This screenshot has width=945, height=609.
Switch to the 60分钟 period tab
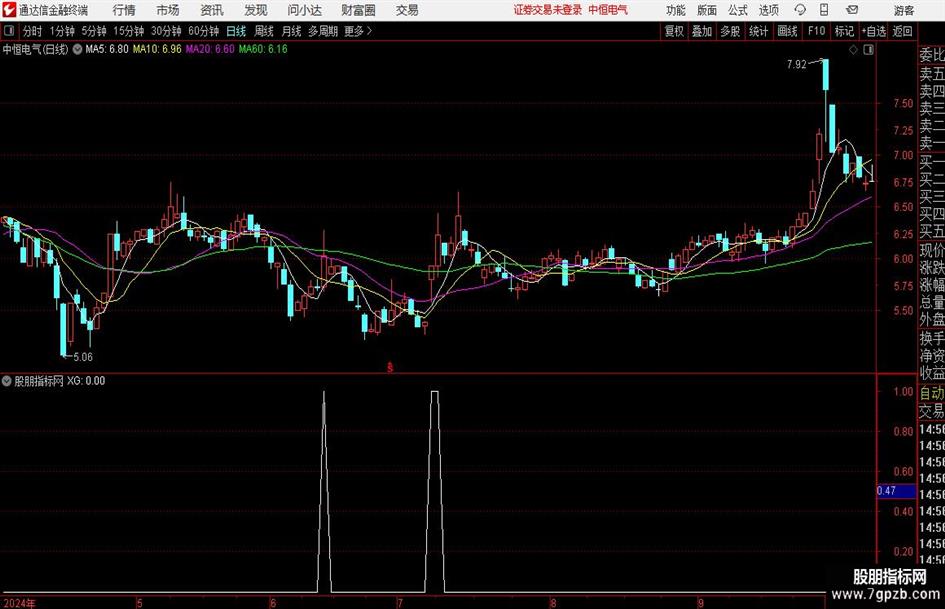pos(203,31)
